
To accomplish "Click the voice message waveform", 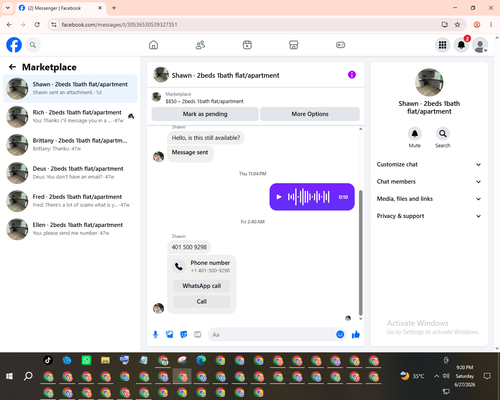I will point(309,197).
